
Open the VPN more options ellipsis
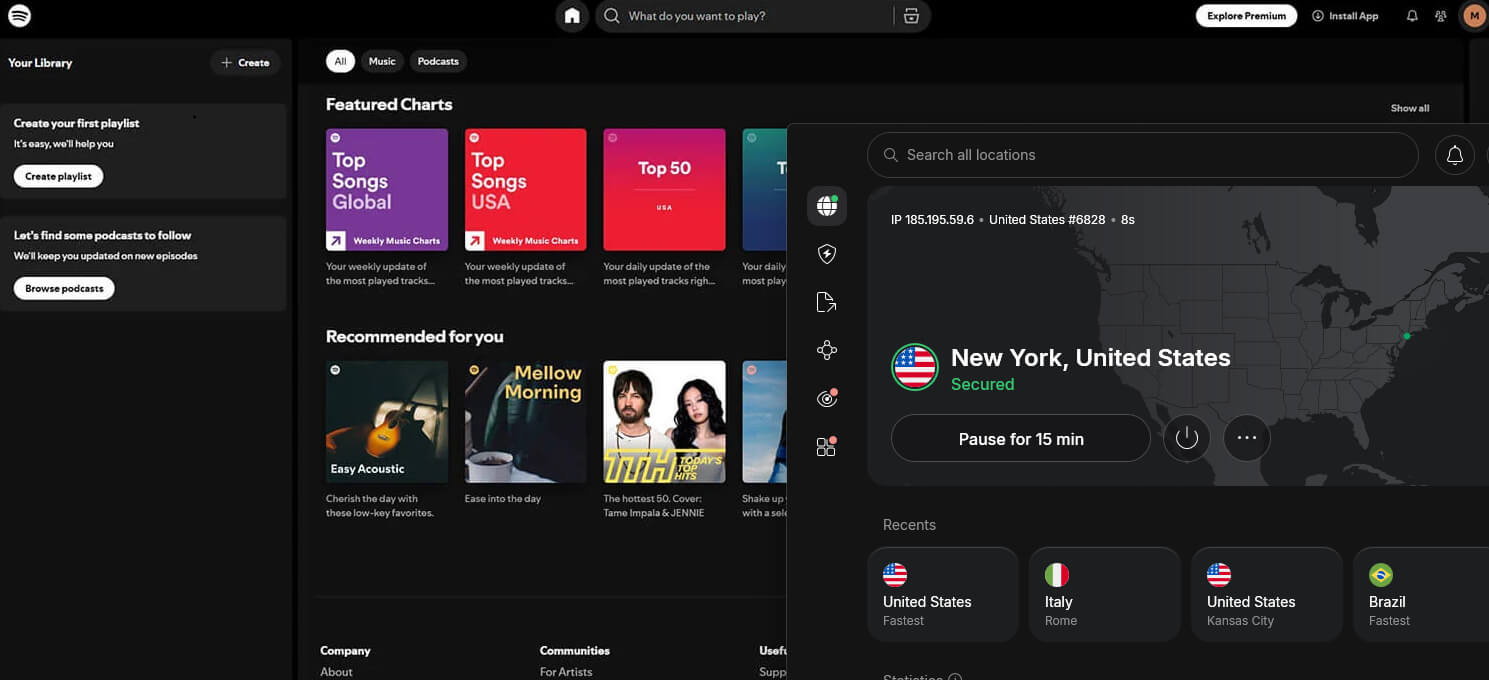click(x=1247, y=438)
